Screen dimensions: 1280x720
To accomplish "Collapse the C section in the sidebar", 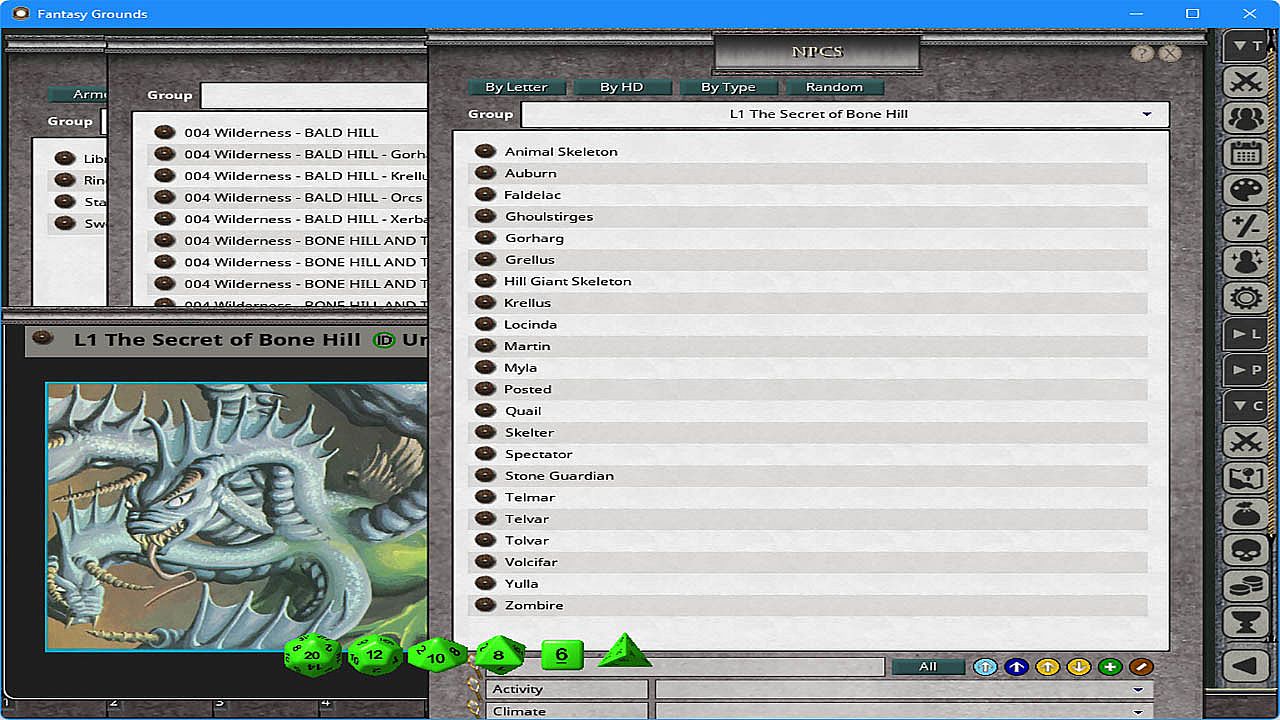I will click(1246, 406).
